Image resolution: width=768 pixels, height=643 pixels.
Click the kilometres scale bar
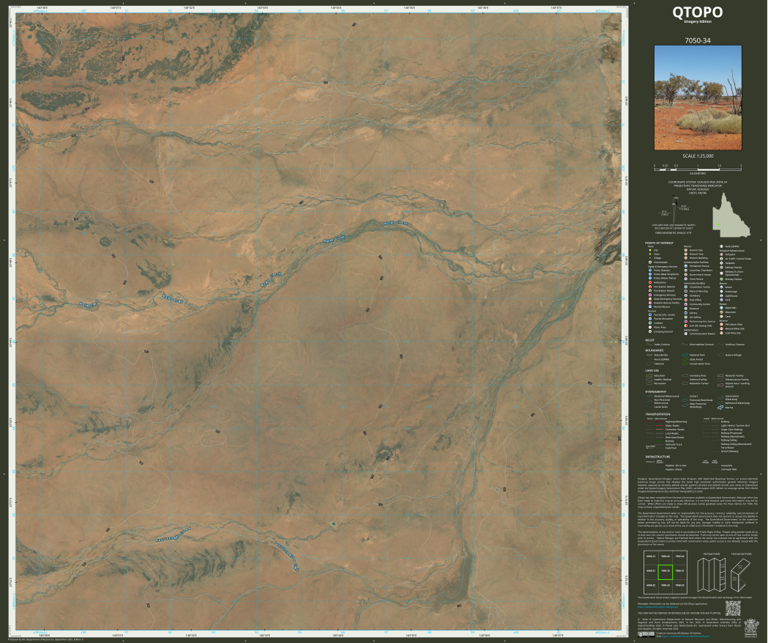pyautogui.click(x=697, y=167)
